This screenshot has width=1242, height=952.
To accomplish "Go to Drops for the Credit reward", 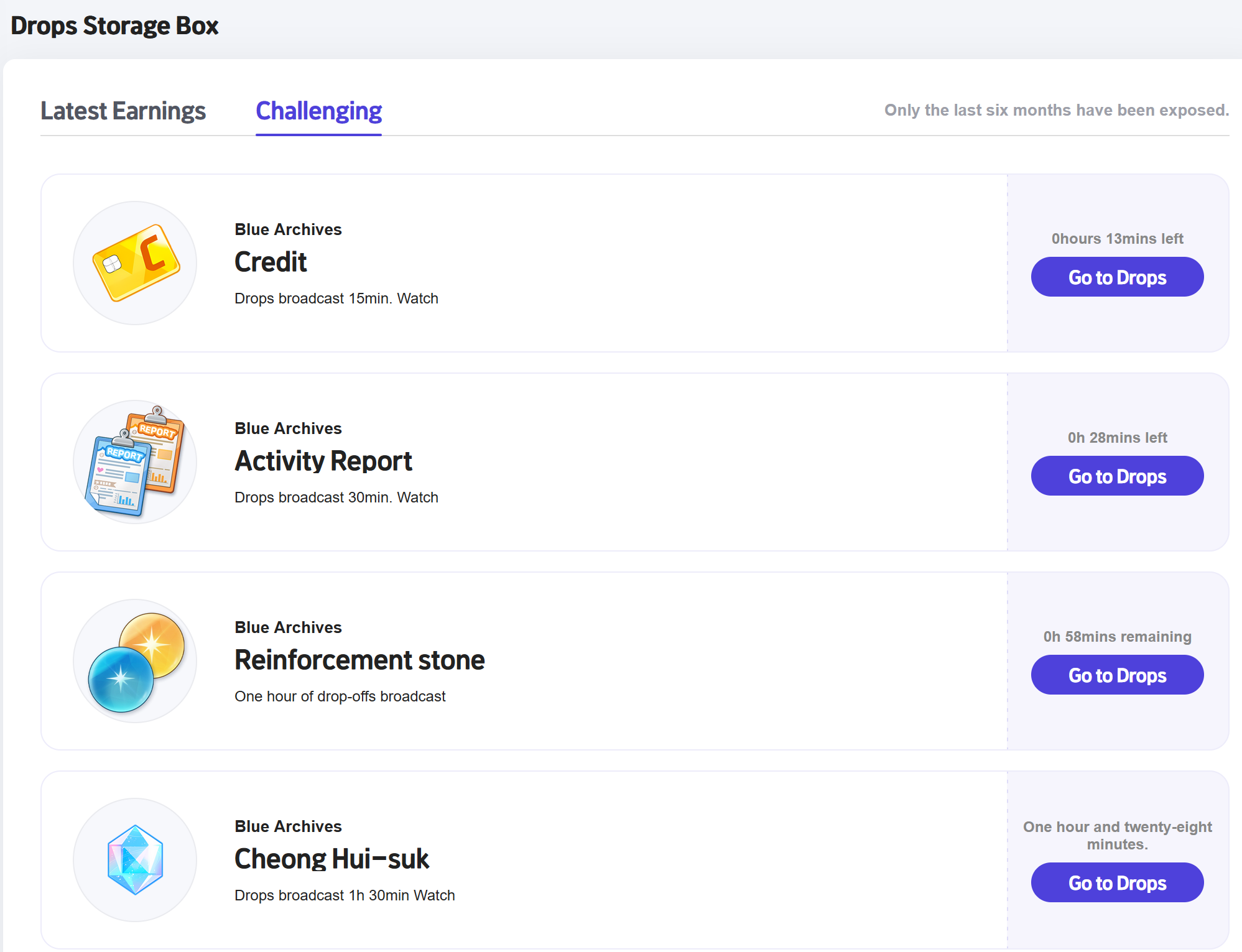I will 1117,277.
